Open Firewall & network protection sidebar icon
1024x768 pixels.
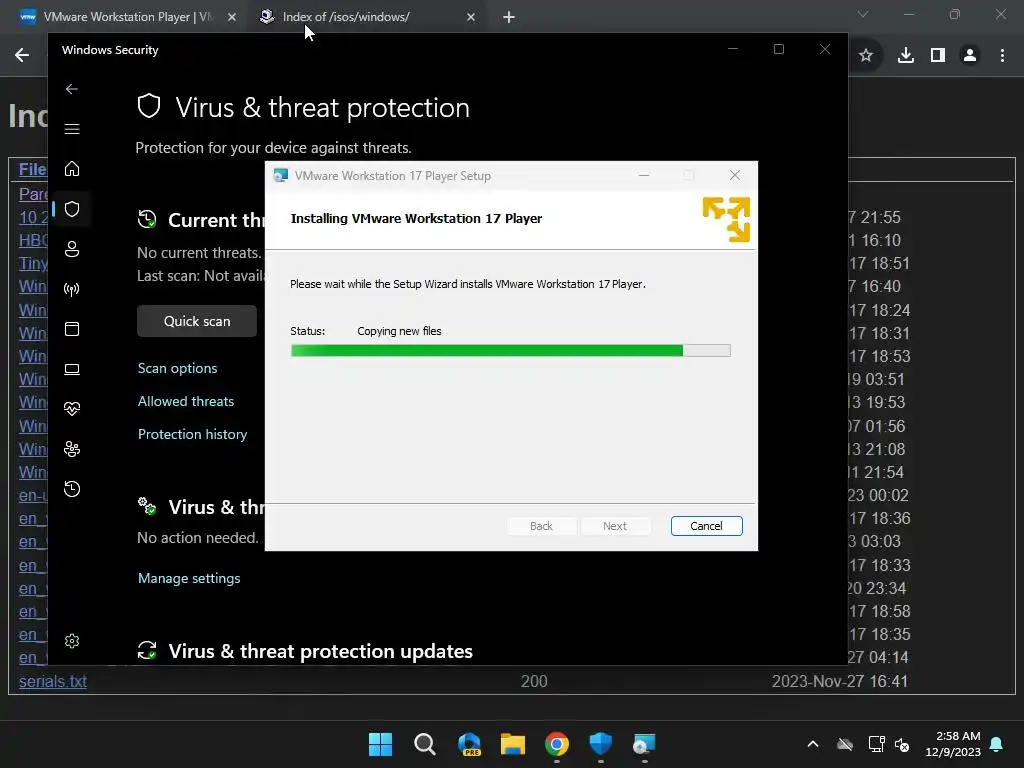pyautogui.click(x=72, y=289)
